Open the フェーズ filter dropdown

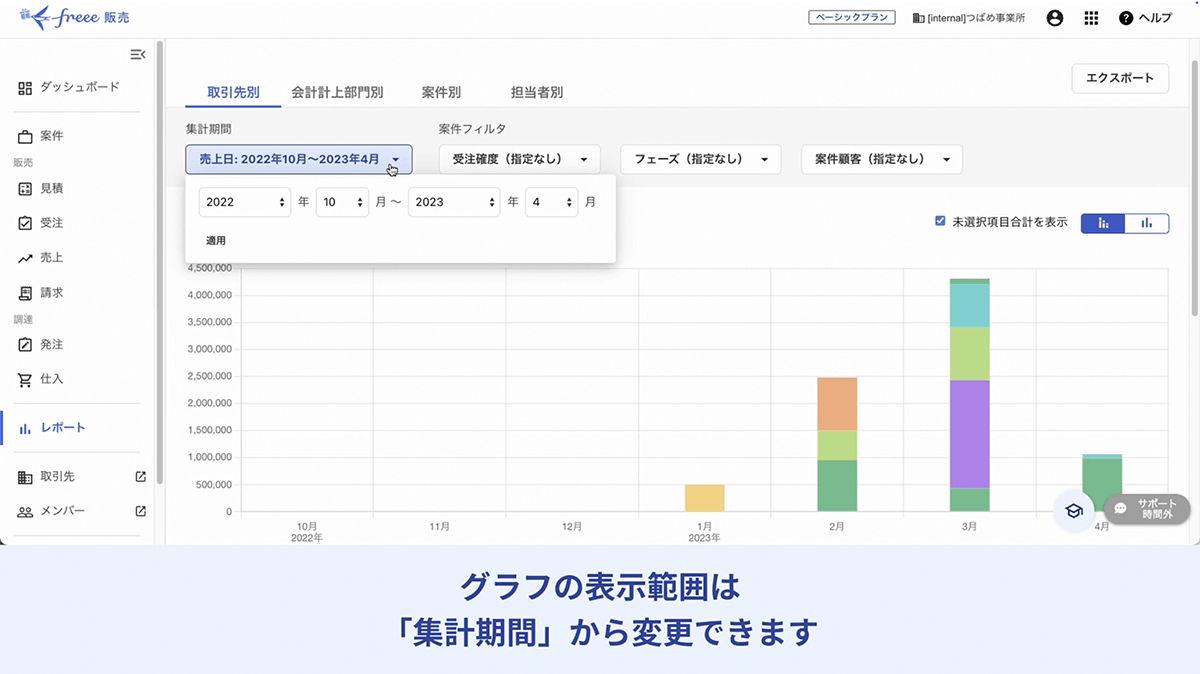700,159
